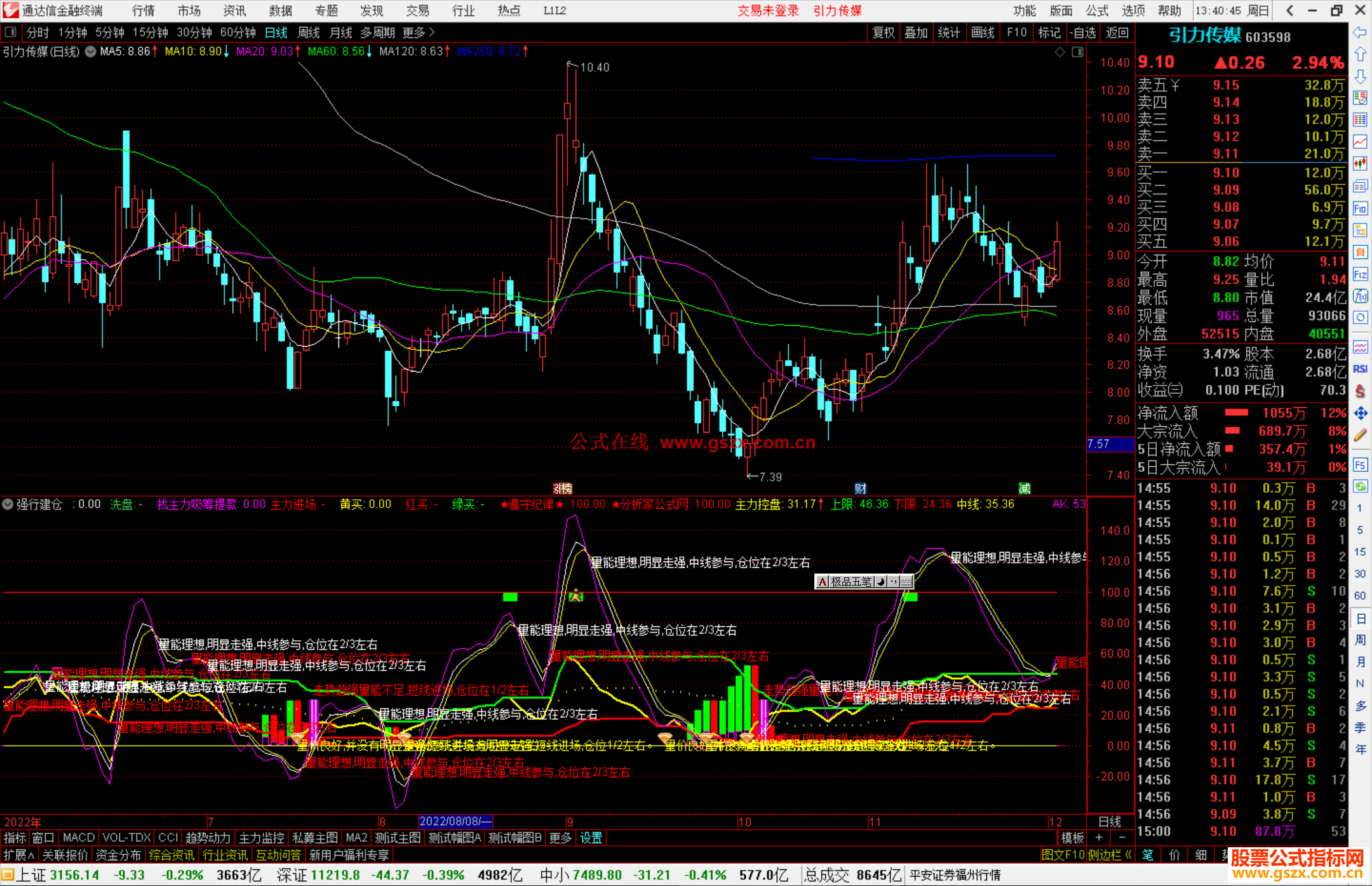Toggle the panel icon left of 分时

point(11,32)
